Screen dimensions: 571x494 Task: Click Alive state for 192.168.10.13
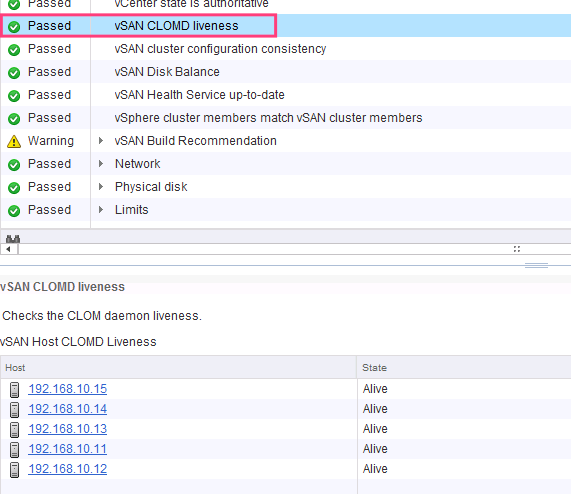(x=375, y=429)
